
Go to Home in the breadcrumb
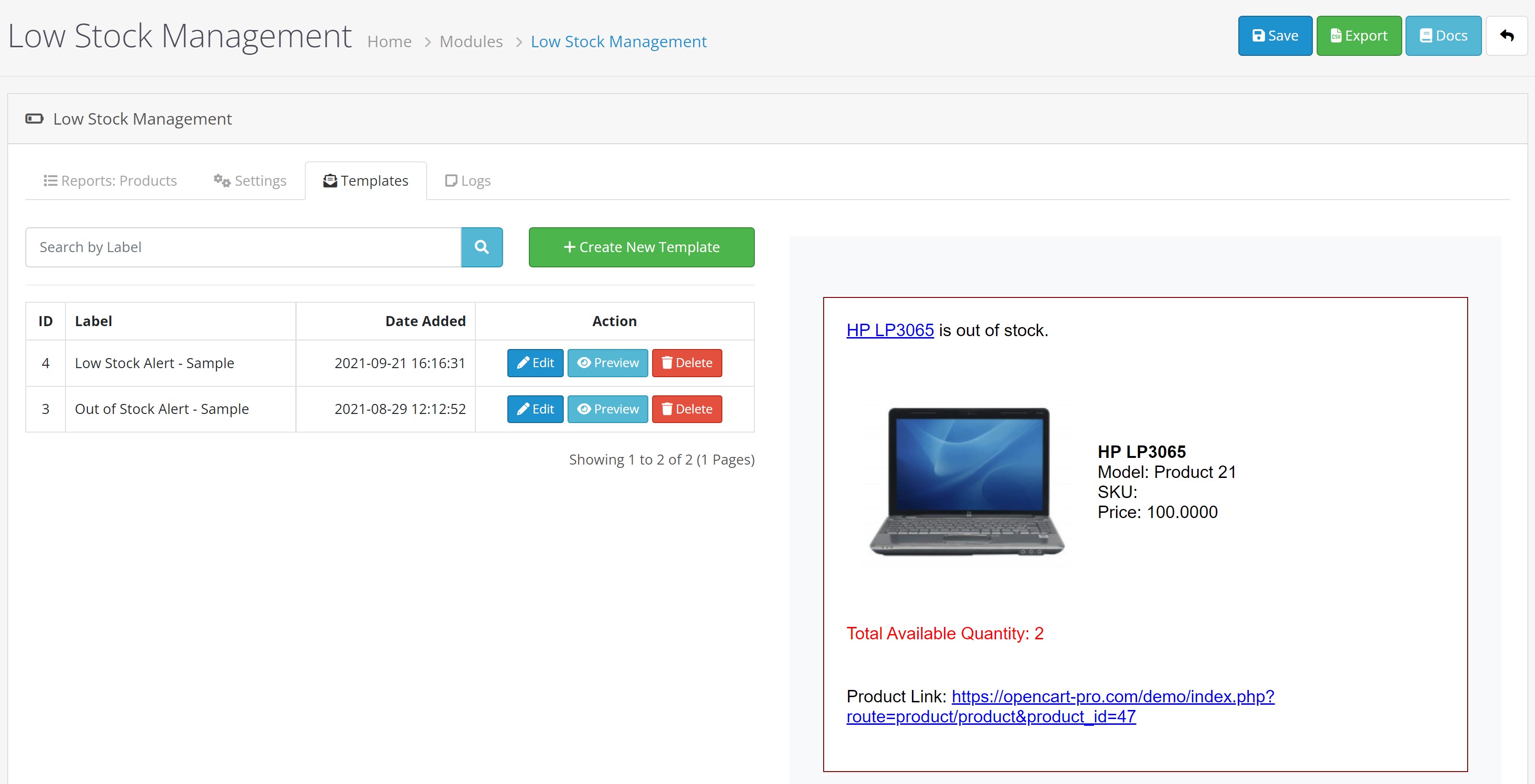tap(389, 42)
